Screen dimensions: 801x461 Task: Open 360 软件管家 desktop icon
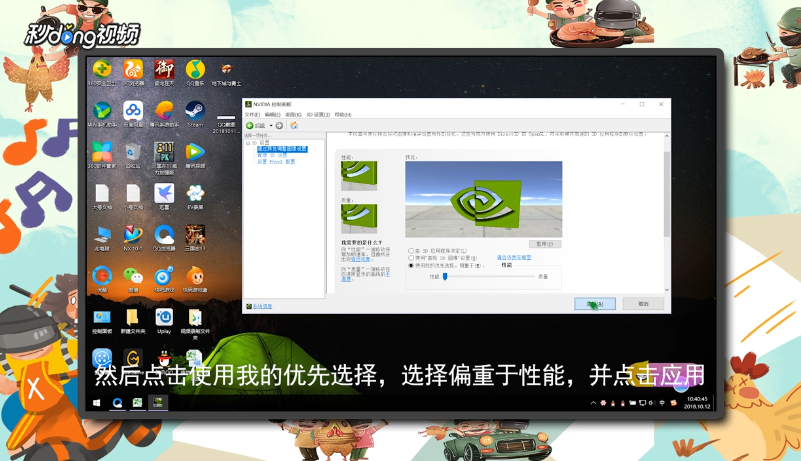pos(102,156)
